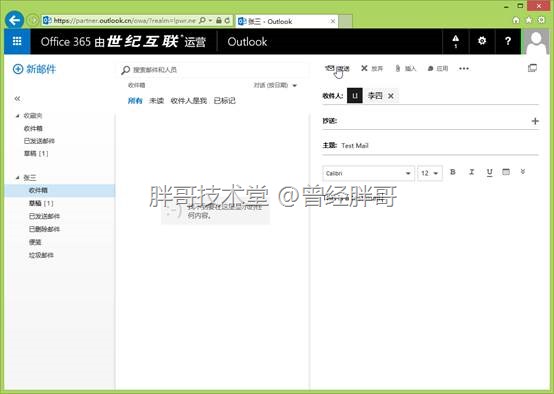Pop out the compose window
Image resolution: width=554 pixels, height=394 pixels.
coord(532,68)
